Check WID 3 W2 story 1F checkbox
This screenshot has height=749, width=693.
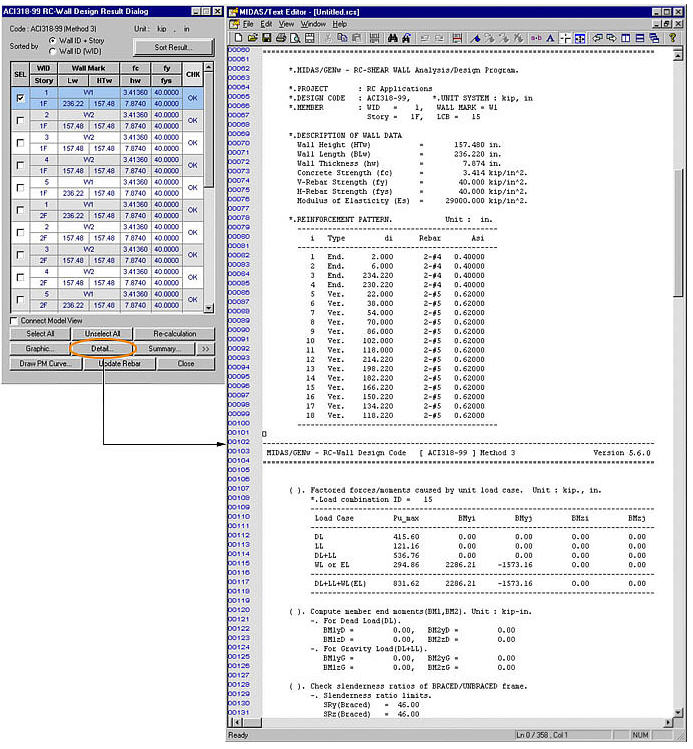(20, 143)
